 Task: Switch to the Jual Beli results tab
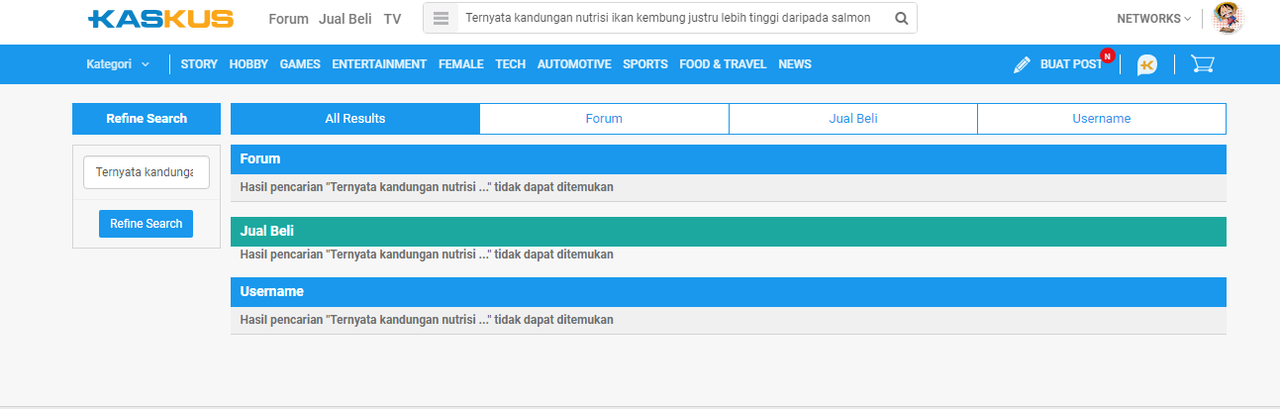[853, 118]
